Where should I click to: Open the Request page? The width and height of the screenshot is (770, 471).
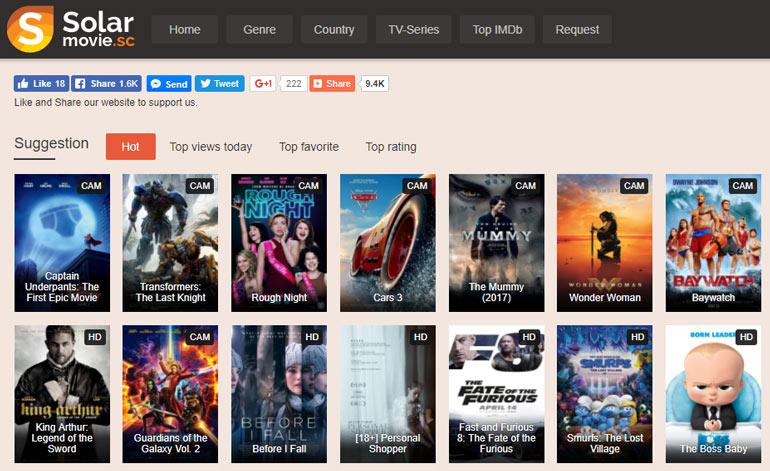click(577, 30)
